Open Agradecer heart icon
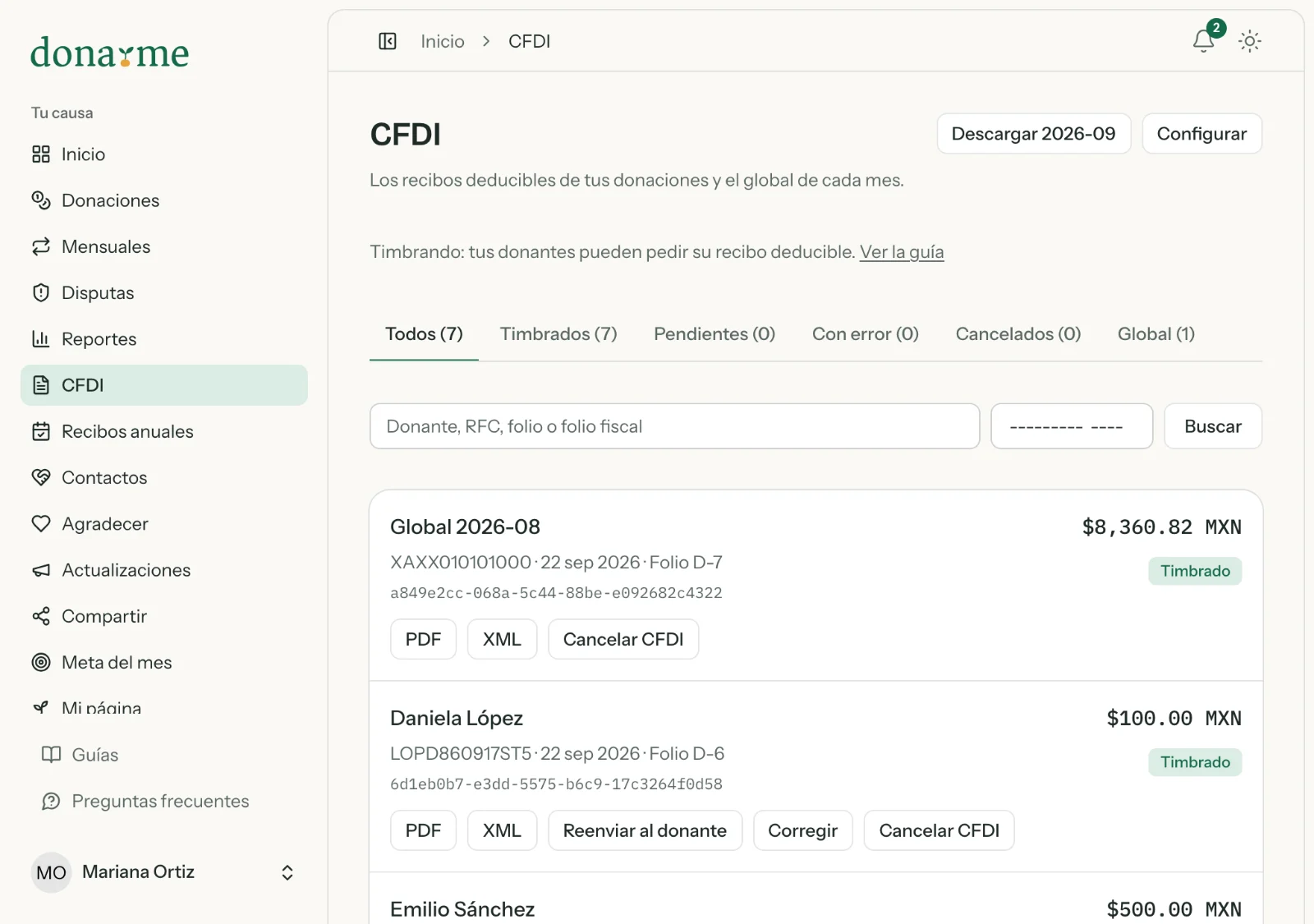Image resolution: width=1314 pixels, height=924 pixels. click(41, 523)
